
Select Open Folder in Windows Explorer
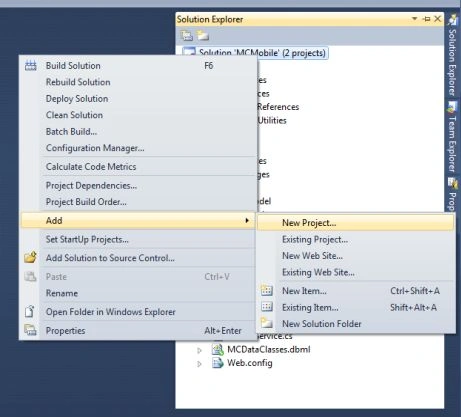click(x=138, y=312)
